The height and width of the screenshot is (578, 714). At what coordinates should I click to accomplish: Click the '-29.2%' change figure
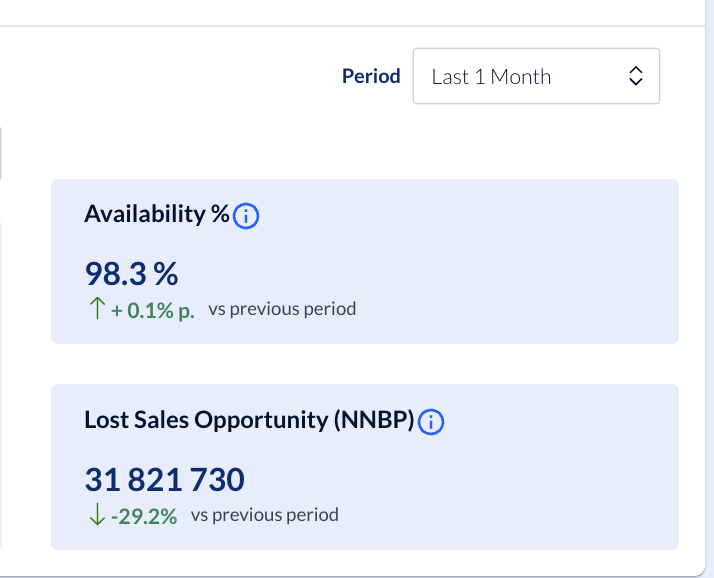click(145, 517)
